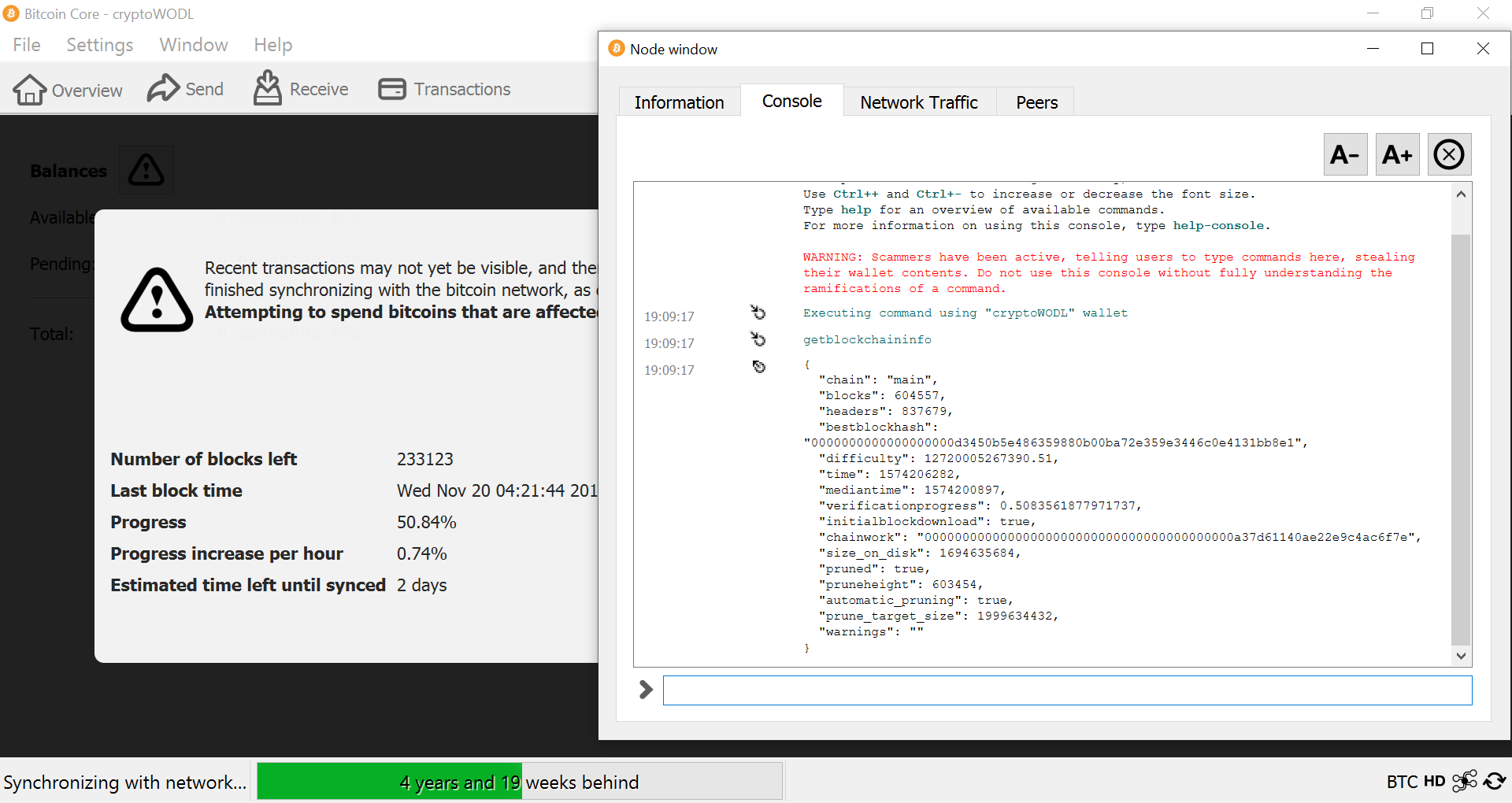
Task: Click the Progress value 50.84%
Action: [x=427, y=522]
